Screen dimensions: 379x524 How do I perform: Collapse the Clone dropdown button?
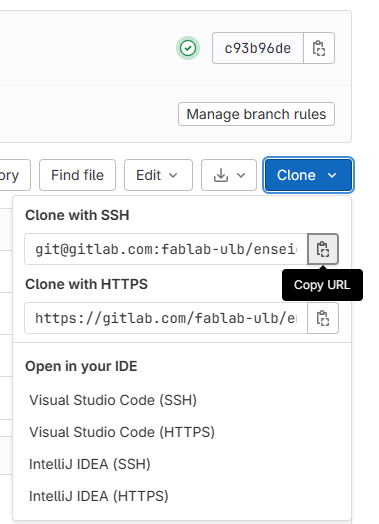[x=308, y=175]
